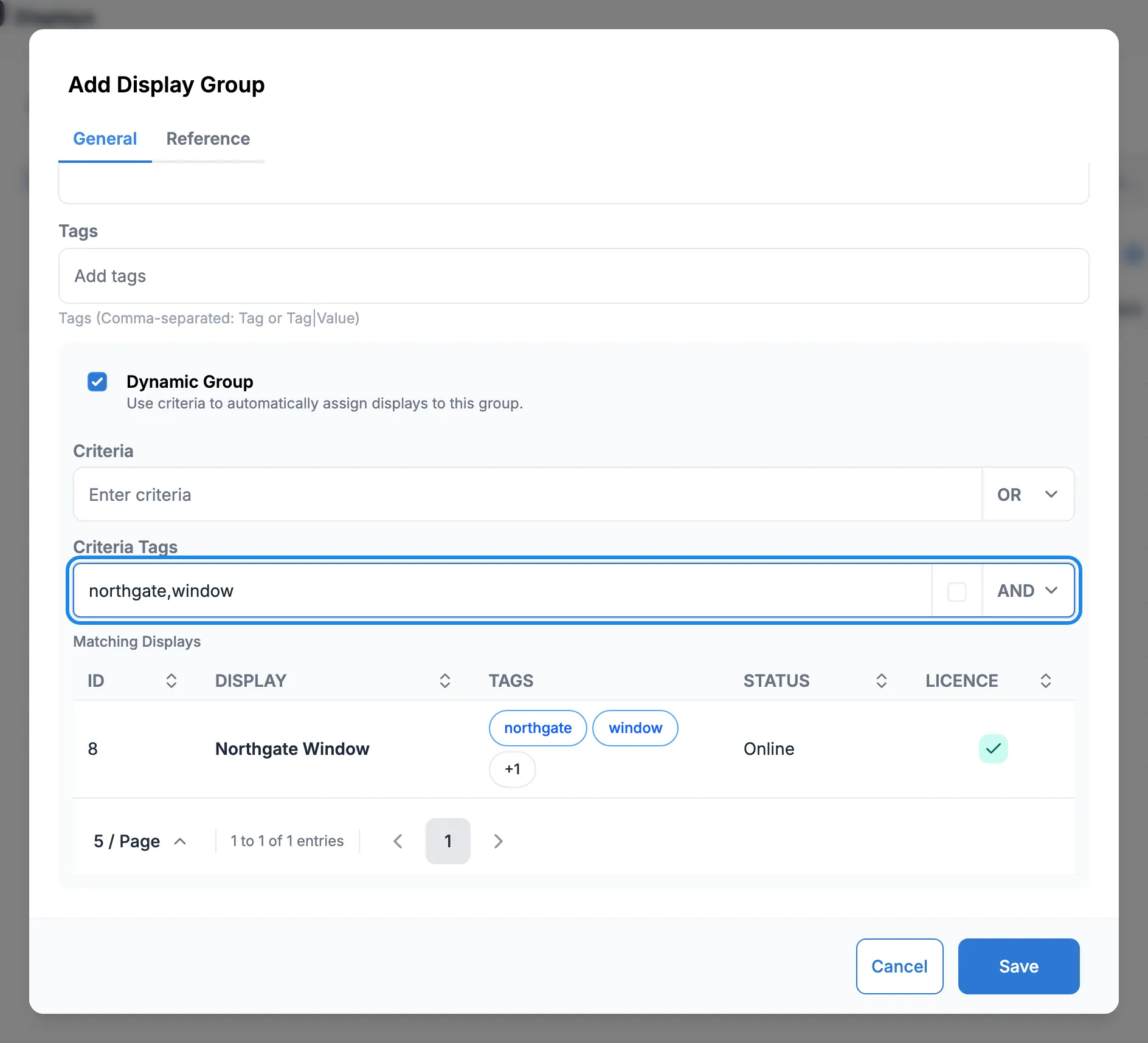Click the Add tags input field
The image size is (1148, 1043).
[x=574, y=276]
